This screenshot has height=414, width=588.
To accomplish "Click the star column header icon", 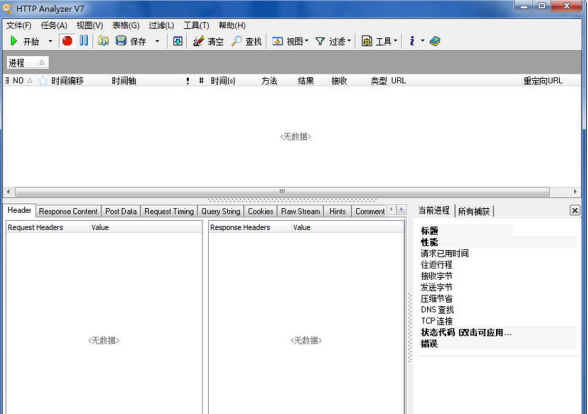I will coord(43,81).
